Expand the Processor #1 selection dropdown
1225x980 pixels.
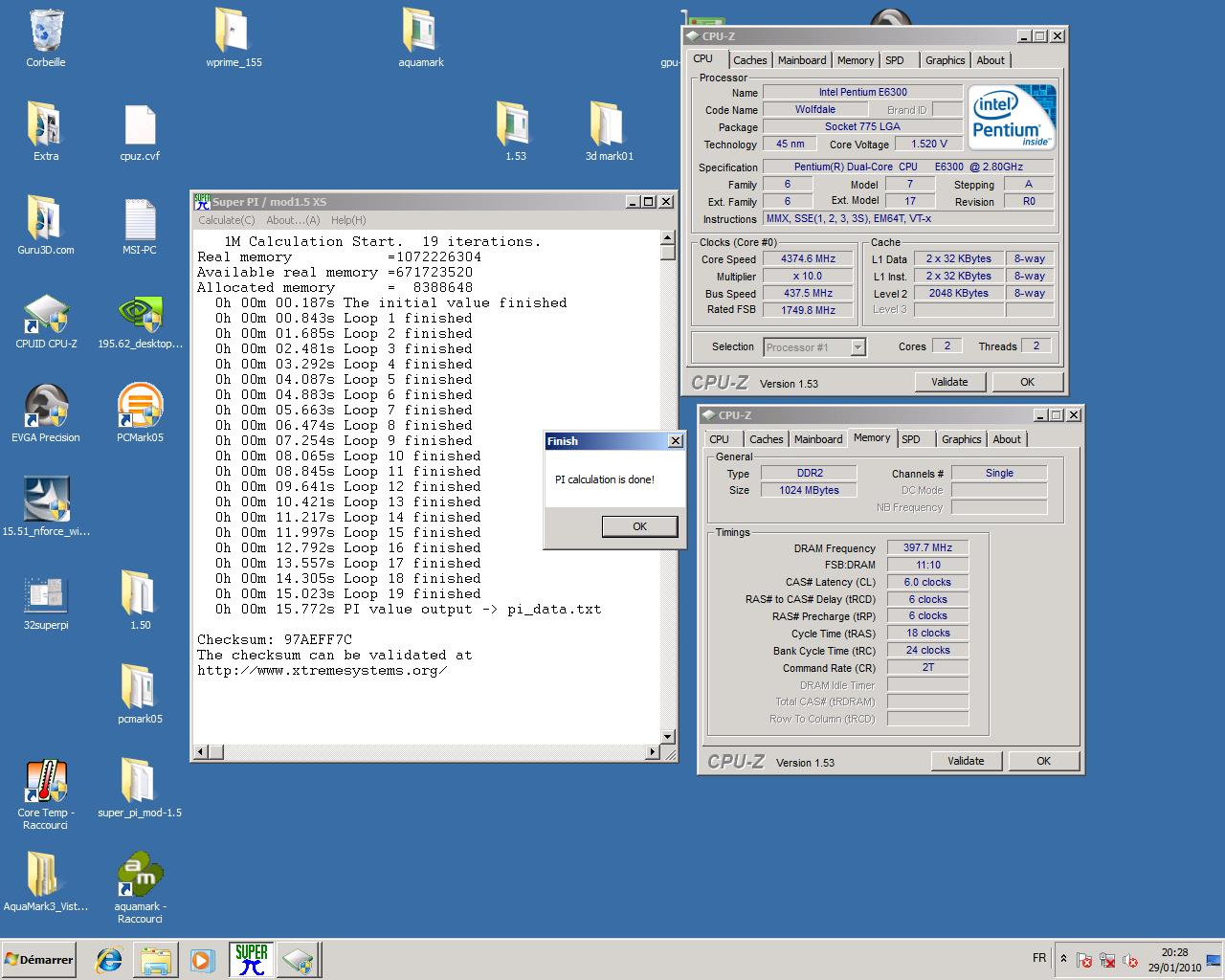coord(857,347)
